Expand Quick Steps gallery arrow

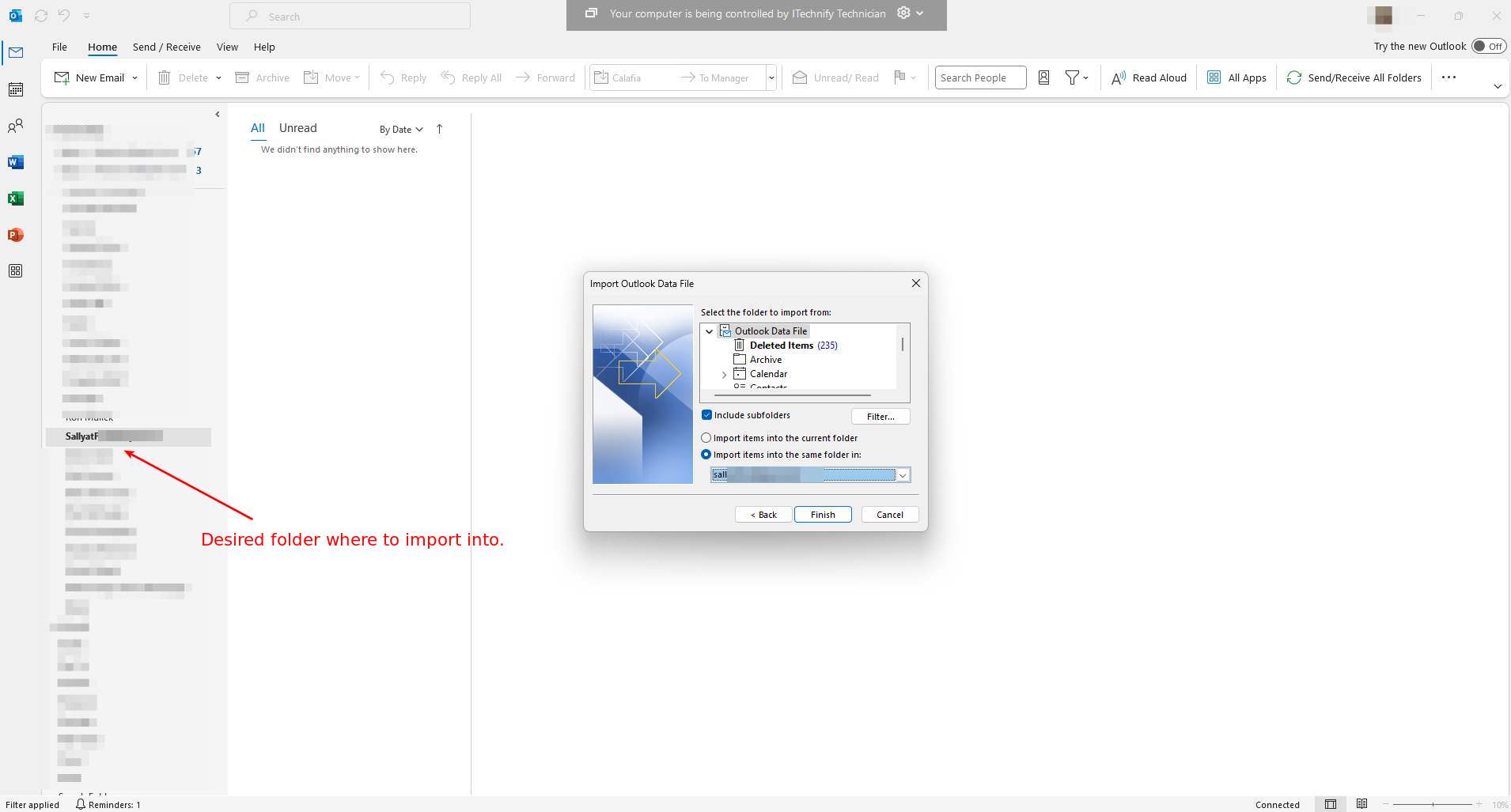click(x=771, y=77)
